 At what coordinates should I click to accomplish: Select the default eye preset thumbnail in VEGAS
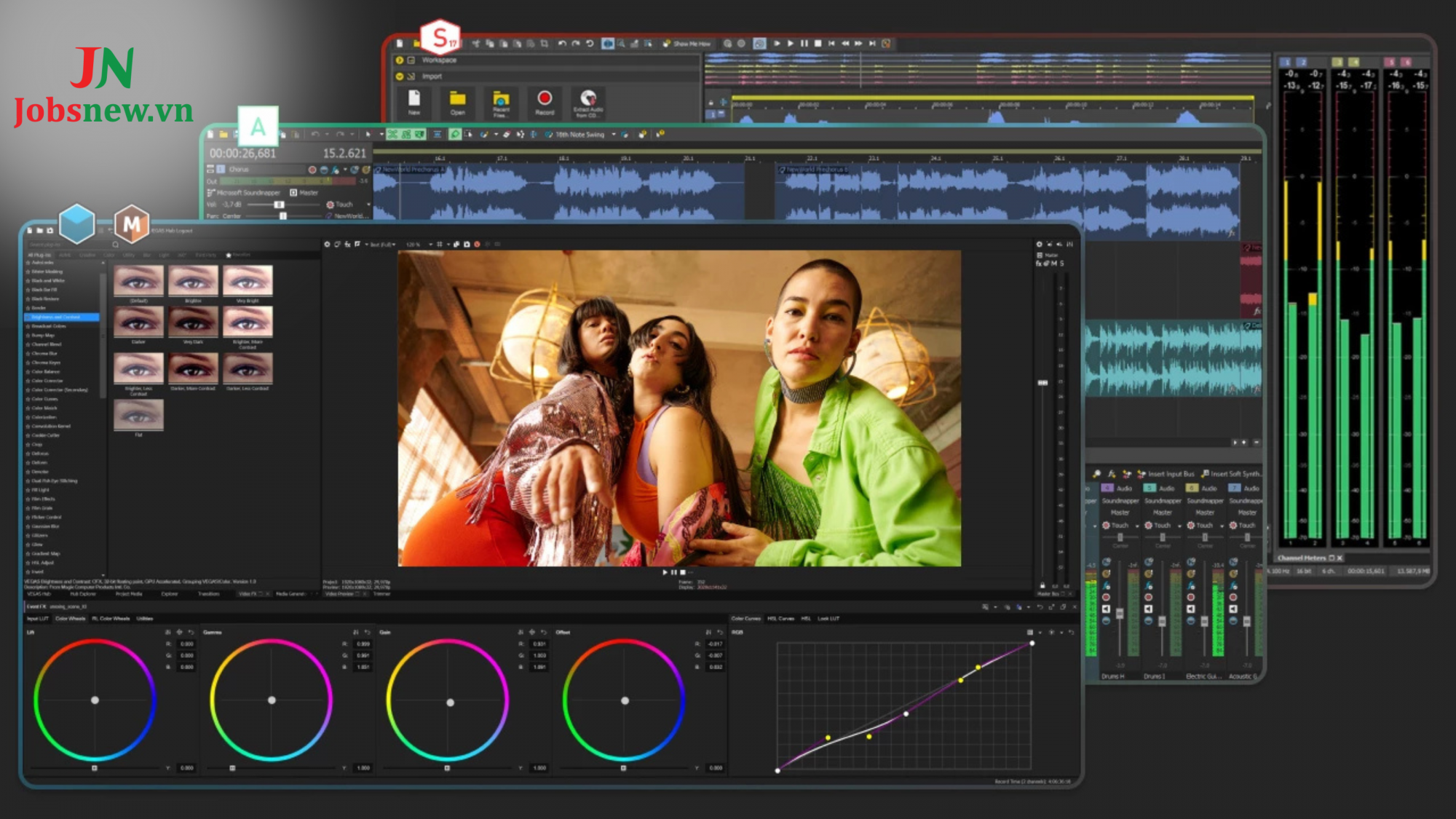[138, 280]
